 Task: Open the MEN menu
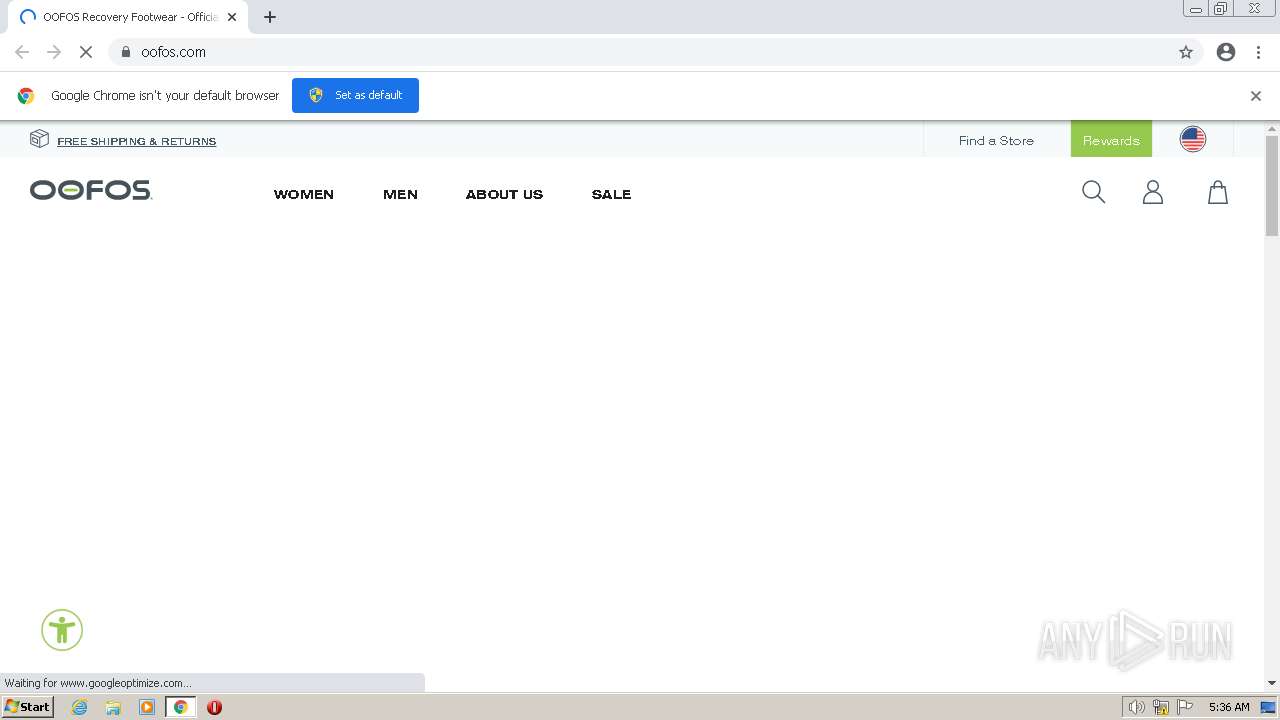pos(400,194)
